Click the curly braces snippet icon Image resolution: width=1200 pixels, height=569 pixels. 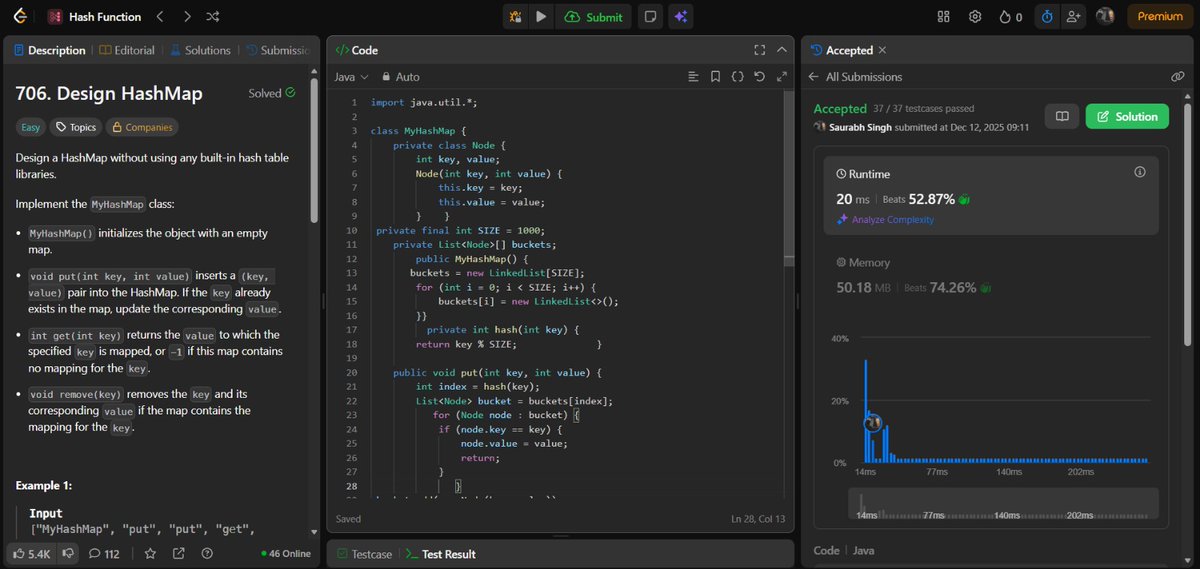[x=737, y=77]
